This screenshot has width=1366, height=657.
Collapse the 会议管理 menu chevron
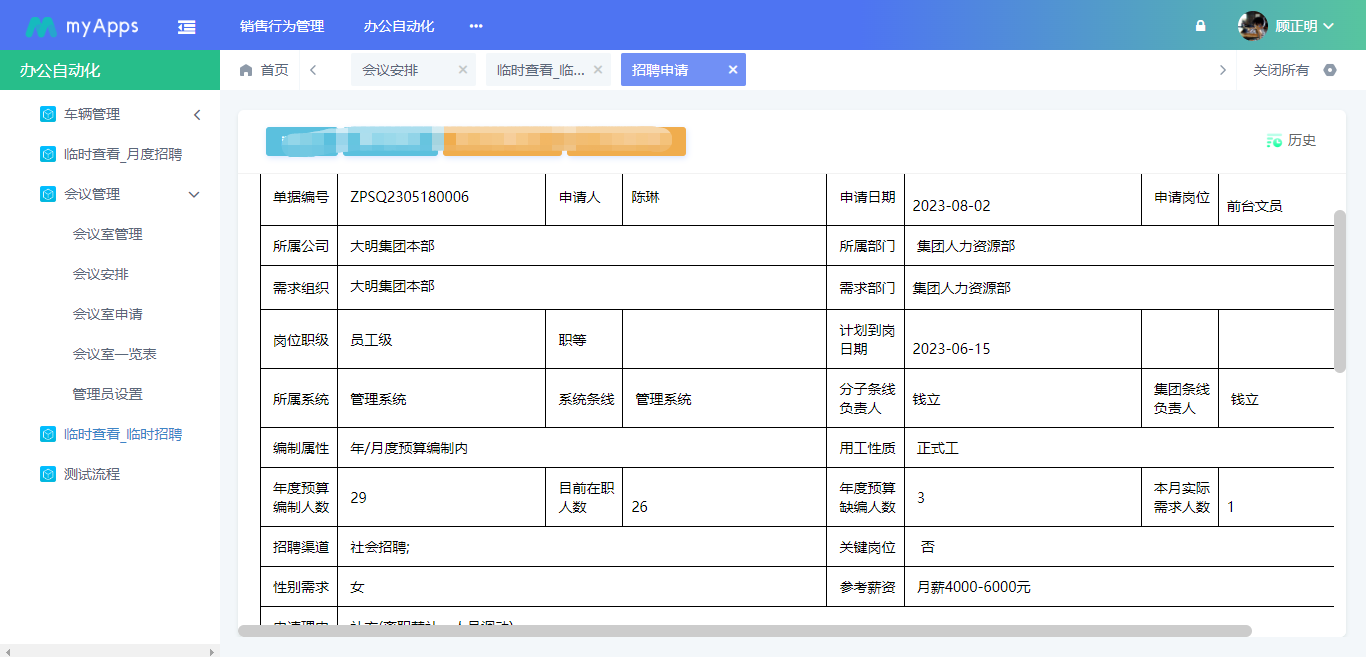[194, 194]
